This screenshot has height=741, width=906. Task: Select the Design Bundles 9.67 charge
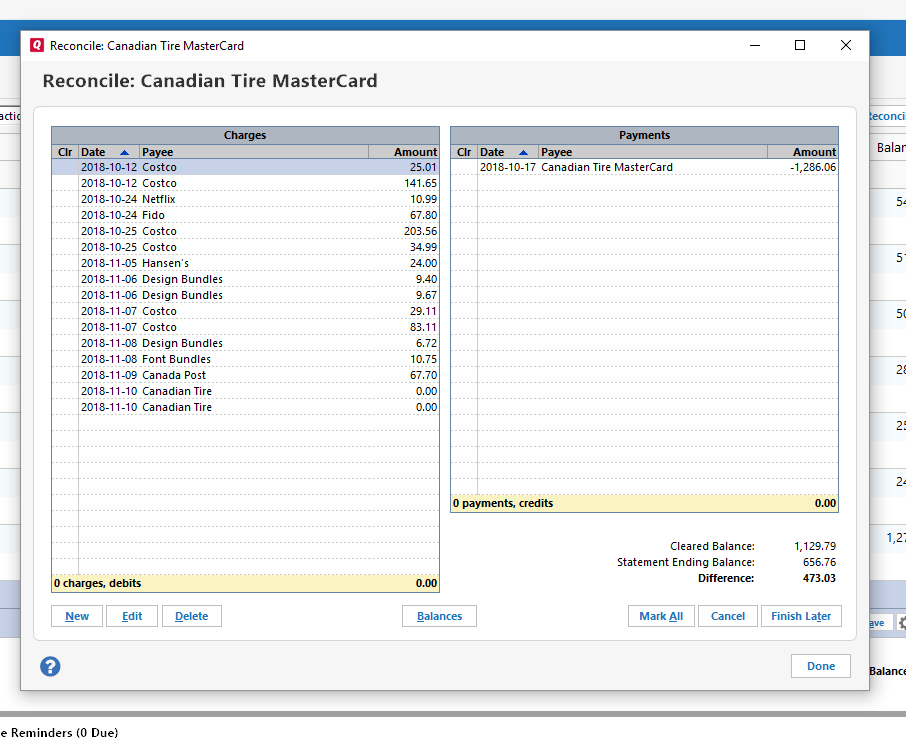point(246,295)
